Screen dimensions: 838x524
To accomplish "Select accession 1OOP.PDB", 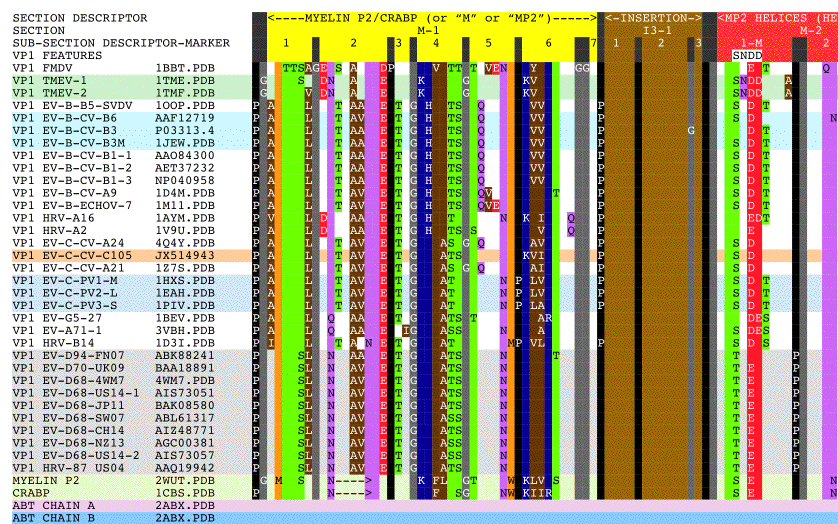I will 185,105.
